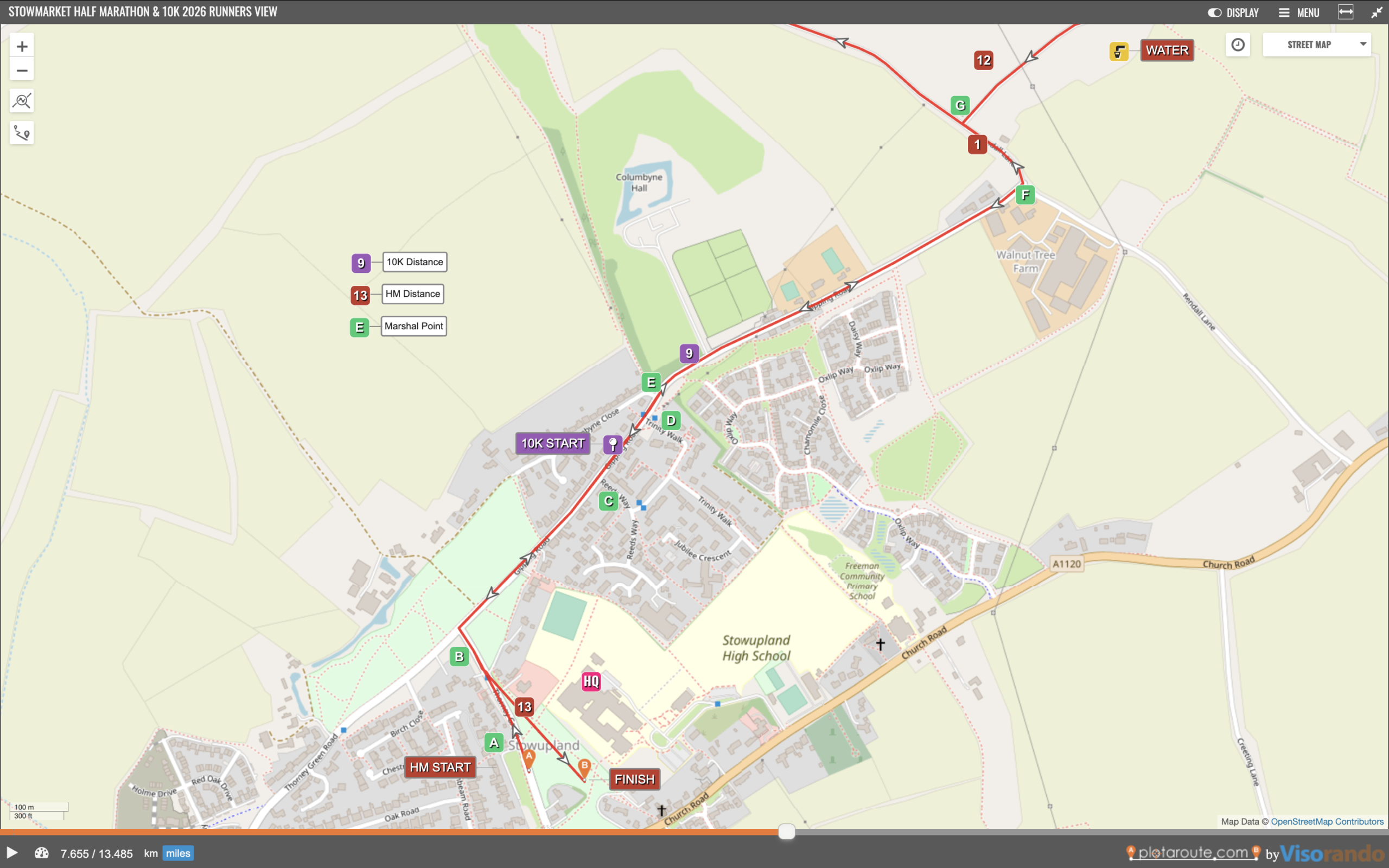Select marshal point B marker

coord(459,657)
